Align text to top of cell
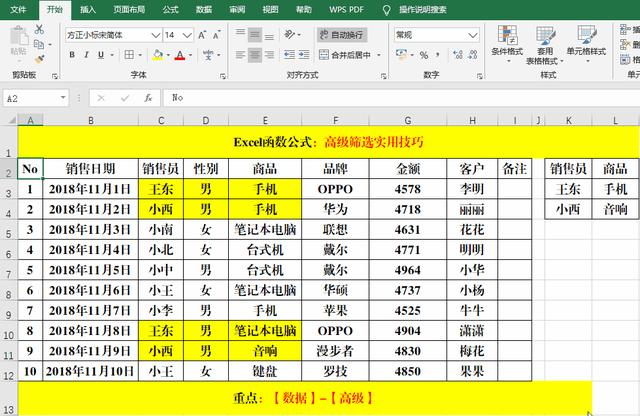This screenshot has height=416, width=640. (x=240, y=35)
